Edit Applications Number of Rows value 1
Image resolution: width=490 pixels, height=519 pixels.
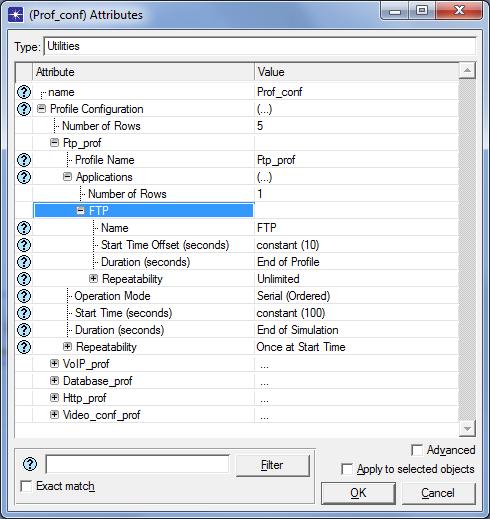click(x=356, y=194)
